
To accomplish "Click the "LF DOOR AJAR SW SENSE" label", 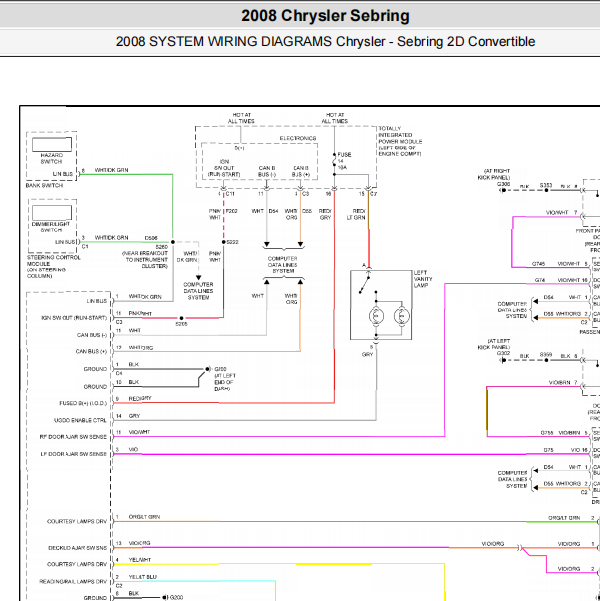I will [x=74, y=454].
